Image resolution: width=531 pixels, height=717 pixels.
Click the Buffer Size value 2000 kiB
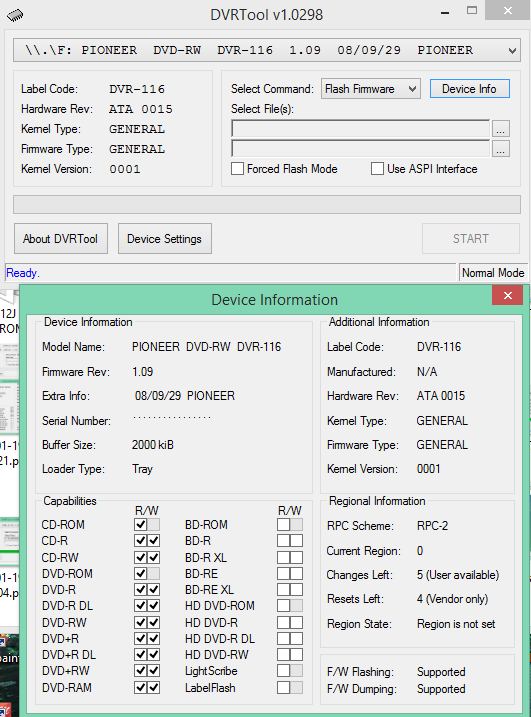click(153, 445)
